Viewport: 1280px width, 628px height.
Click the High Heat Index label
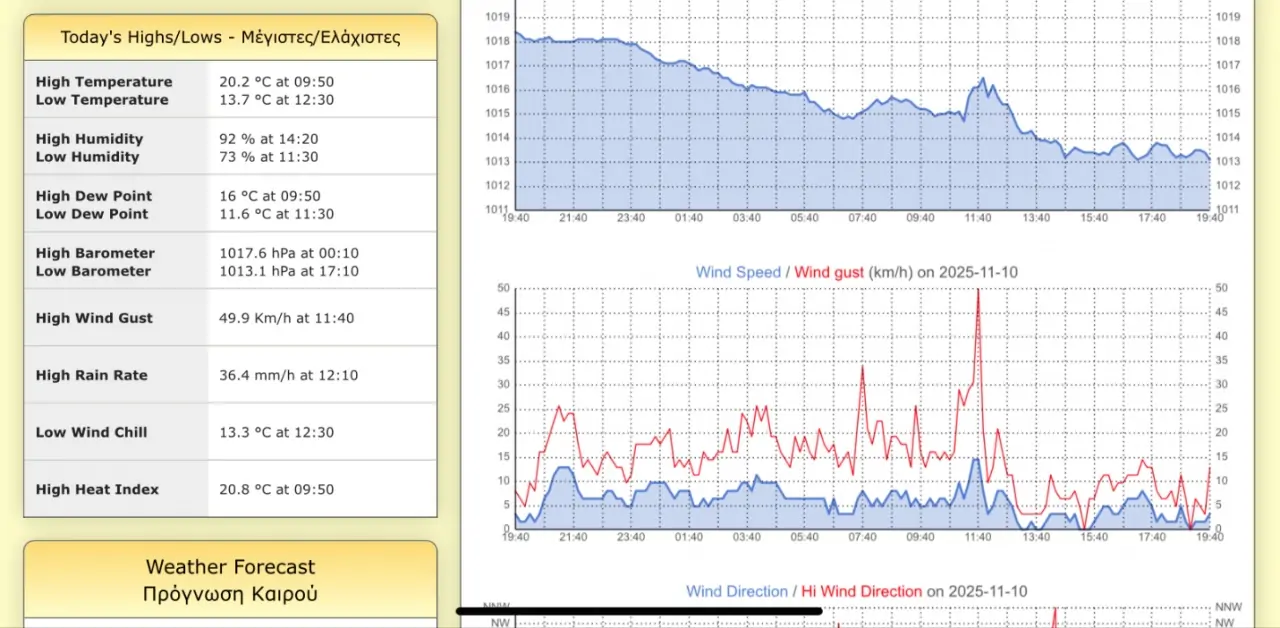click(97, 489)
